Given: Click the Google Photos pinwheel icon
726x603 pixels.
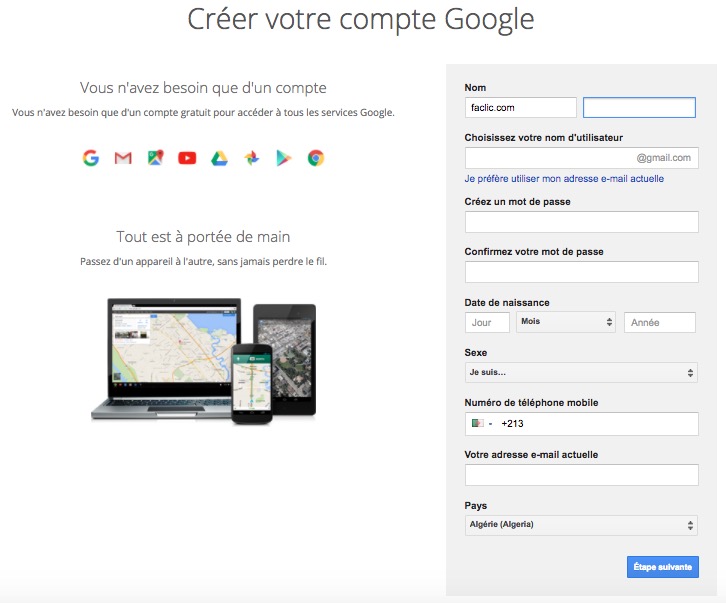Looking at the screenshot, I should pos(252,158).
